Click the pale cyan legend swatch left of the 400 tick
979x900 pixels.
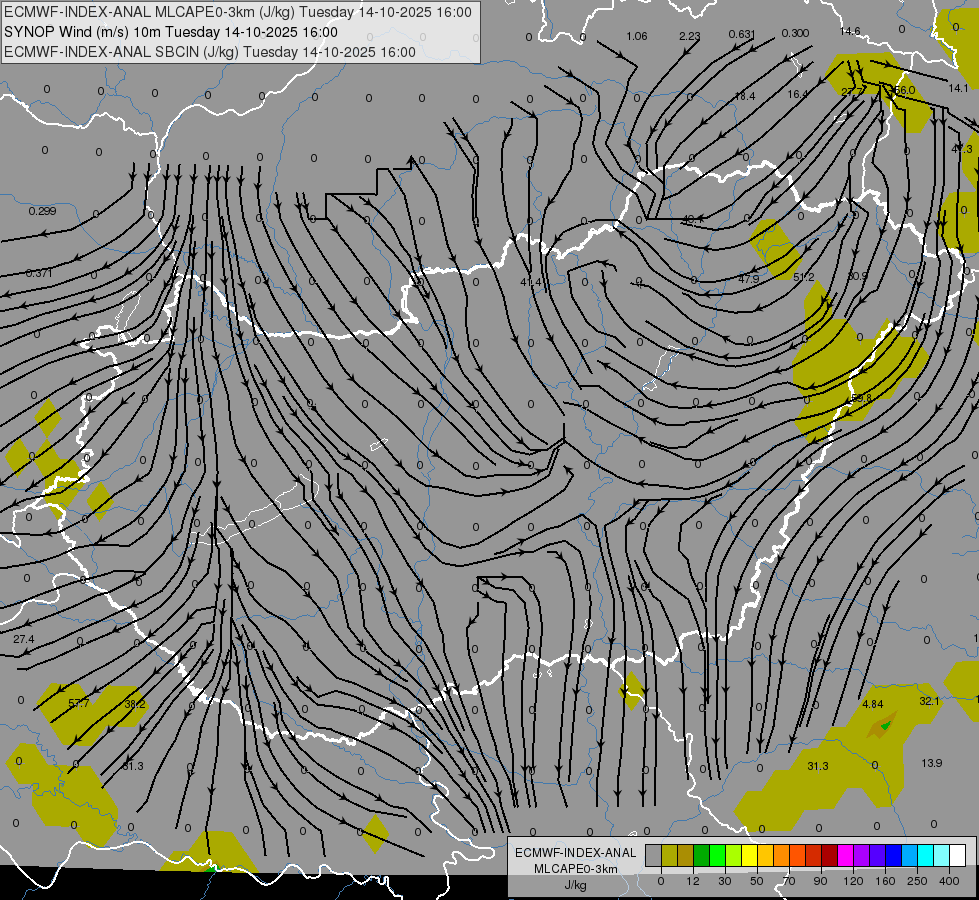coord(942,856)
